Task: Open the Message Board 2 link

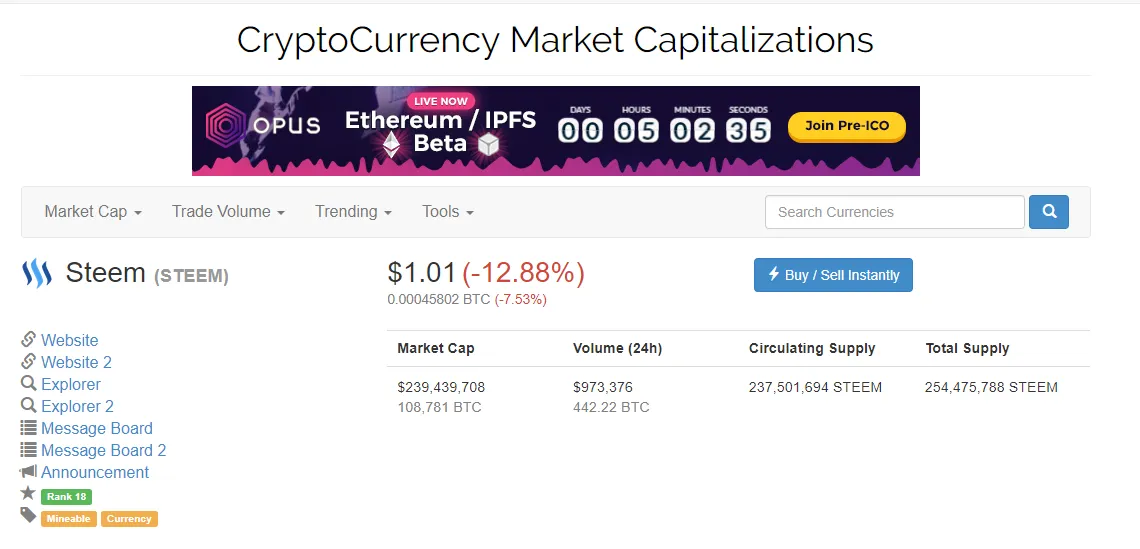Action: click(x=103, y=450)
